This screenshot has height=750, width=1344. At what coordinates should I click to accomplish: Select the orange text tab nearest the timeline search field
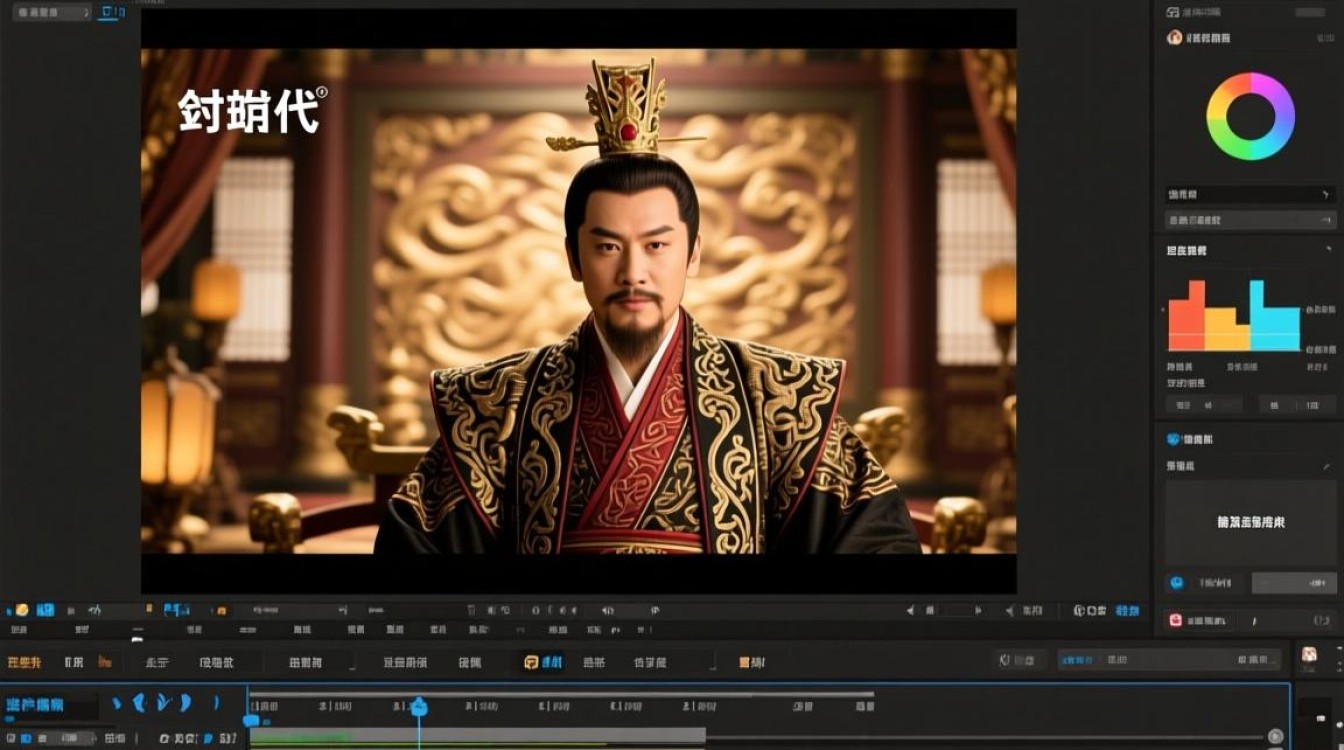pos(752,661)
